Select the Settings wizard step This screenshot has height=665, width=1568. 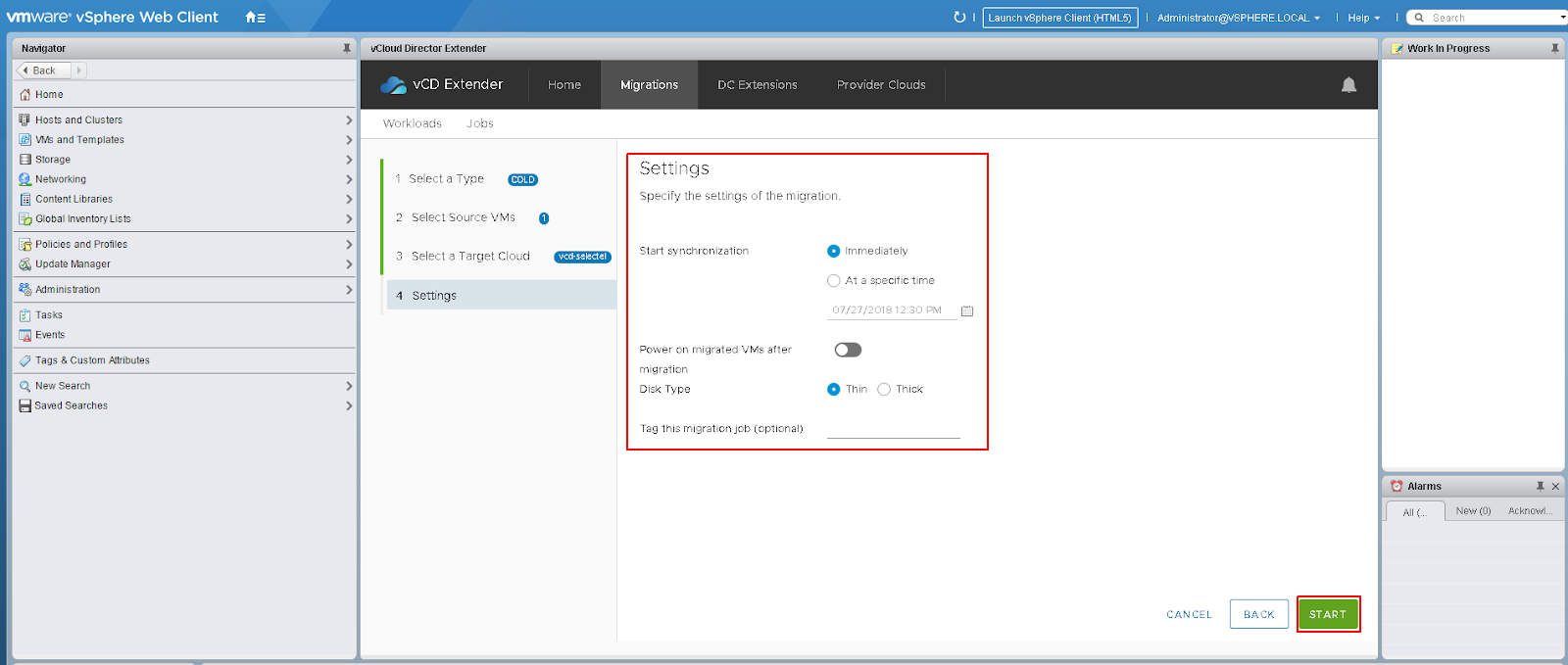tap(502, 295)
